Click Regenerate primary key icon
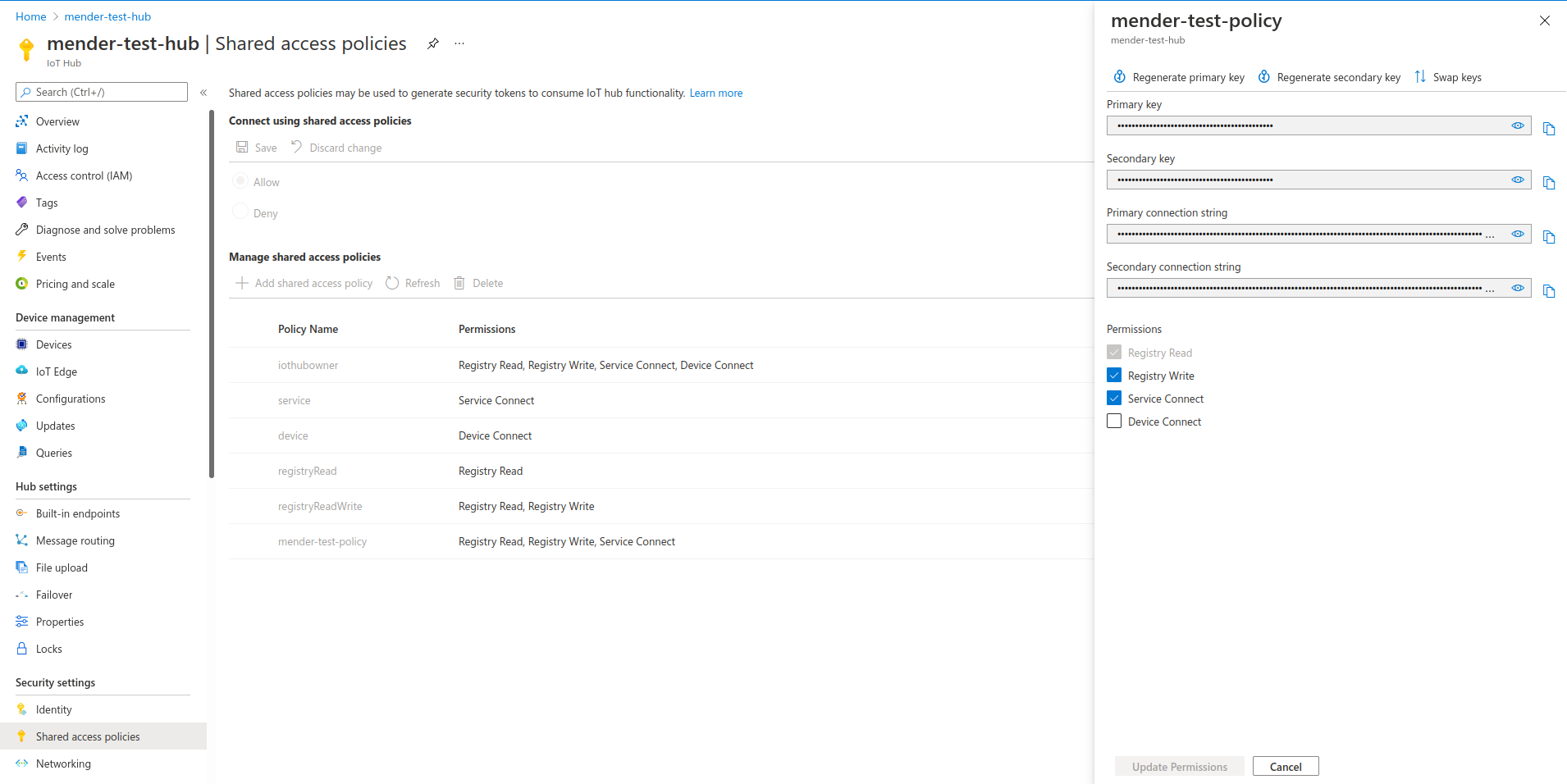This screenshot has height=784, width=1567. tap(1119, 77)
